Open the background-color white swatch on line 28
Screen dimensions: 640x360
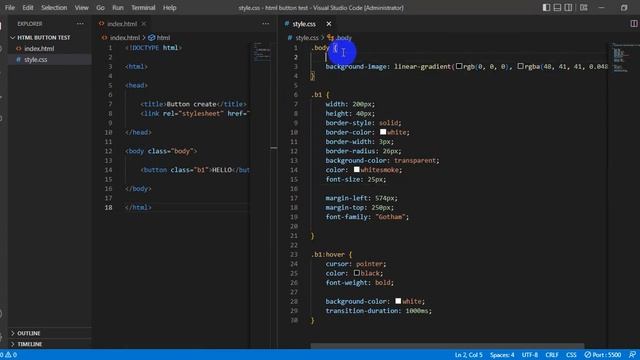pos(398,301)
